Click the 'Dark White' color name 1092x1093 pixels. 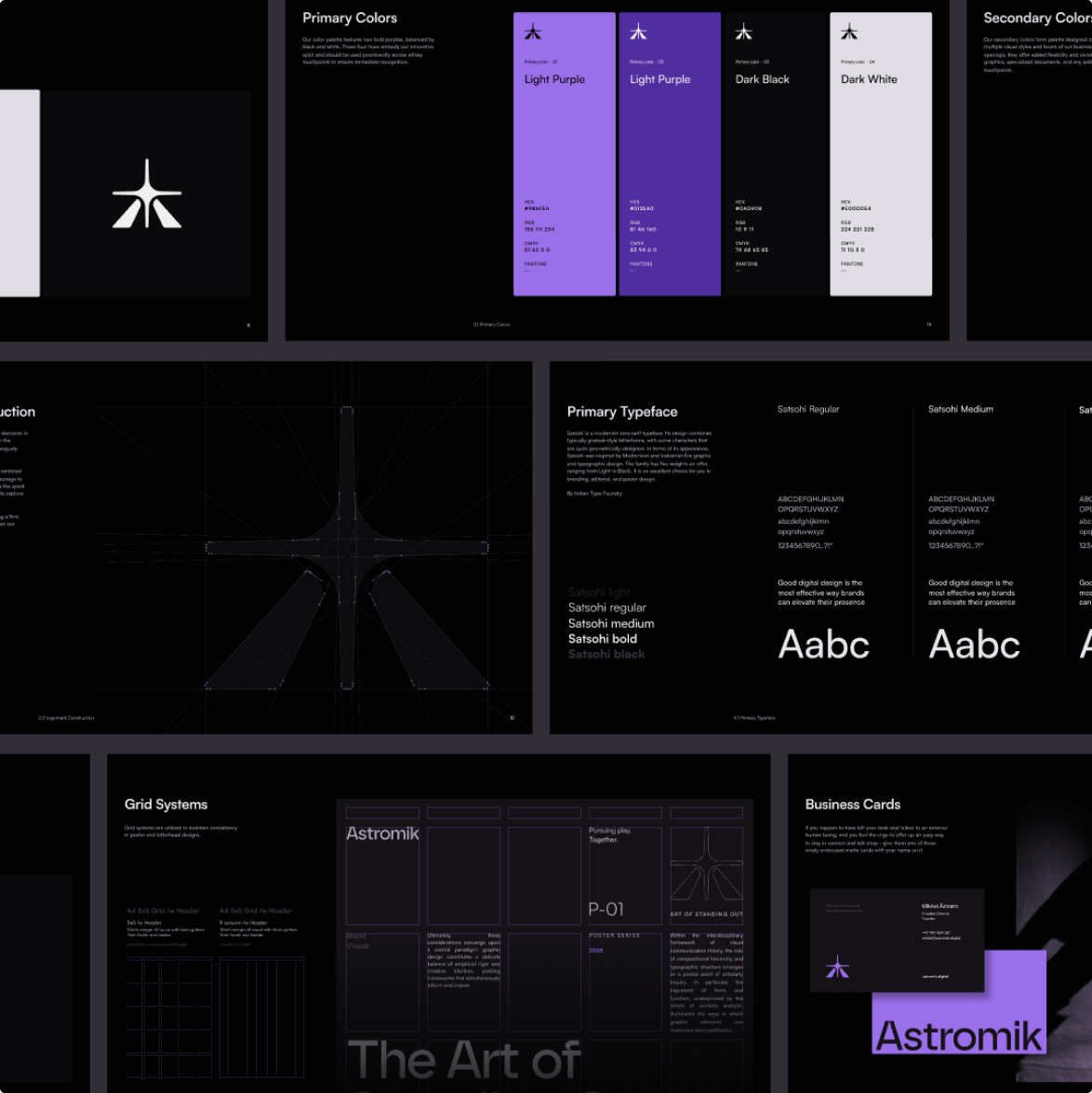tap(869, 79)
